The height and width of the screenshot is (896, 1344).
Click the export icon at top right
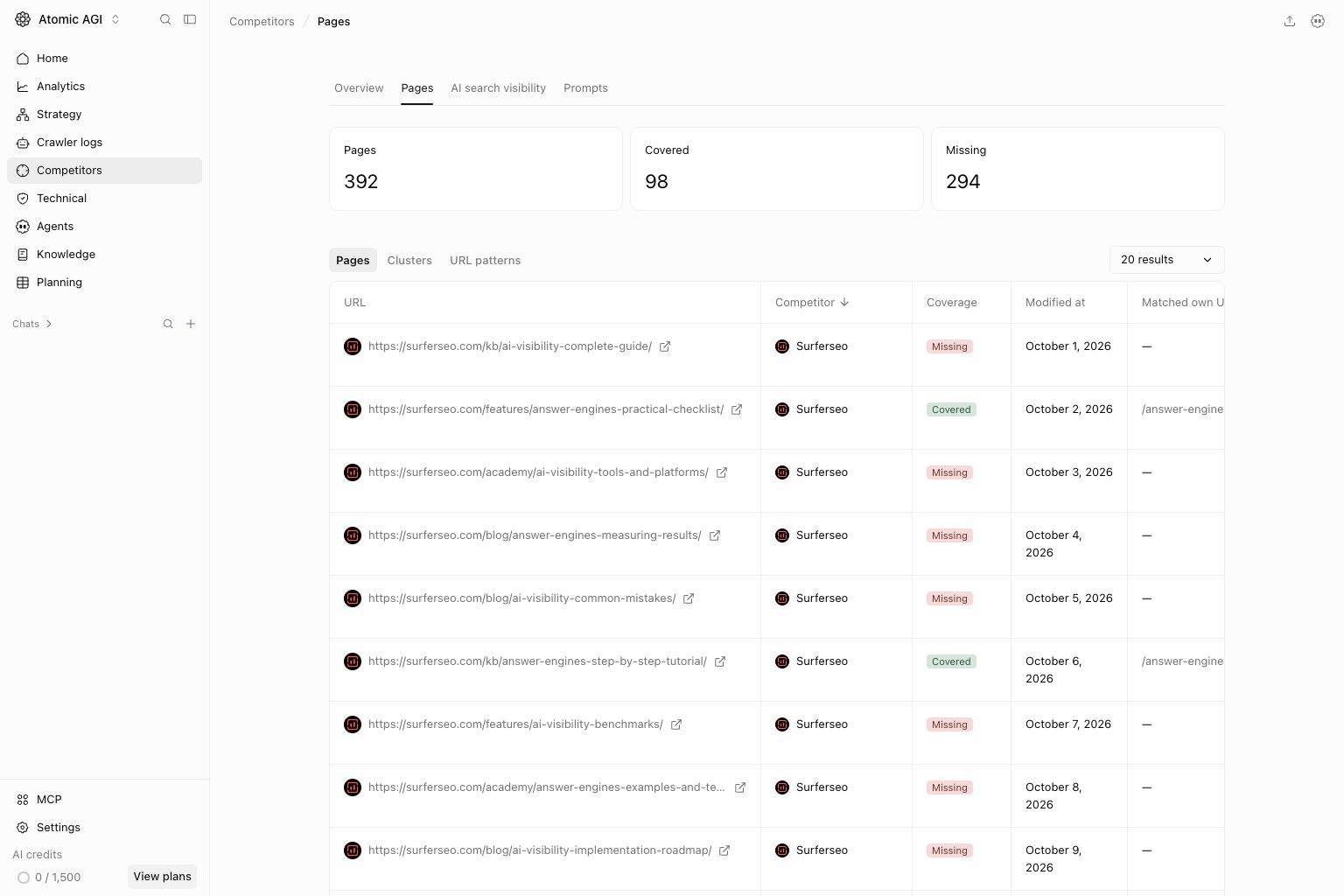click(1290, 21)
